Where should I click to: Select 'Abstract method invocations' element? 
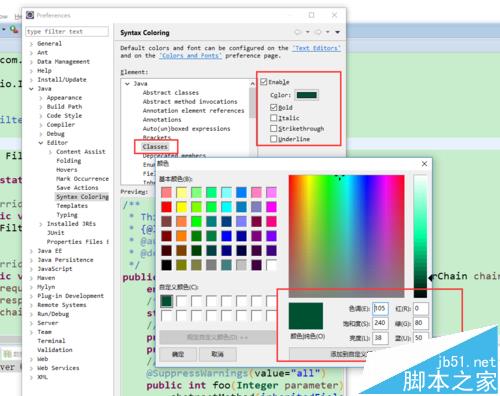190,102
